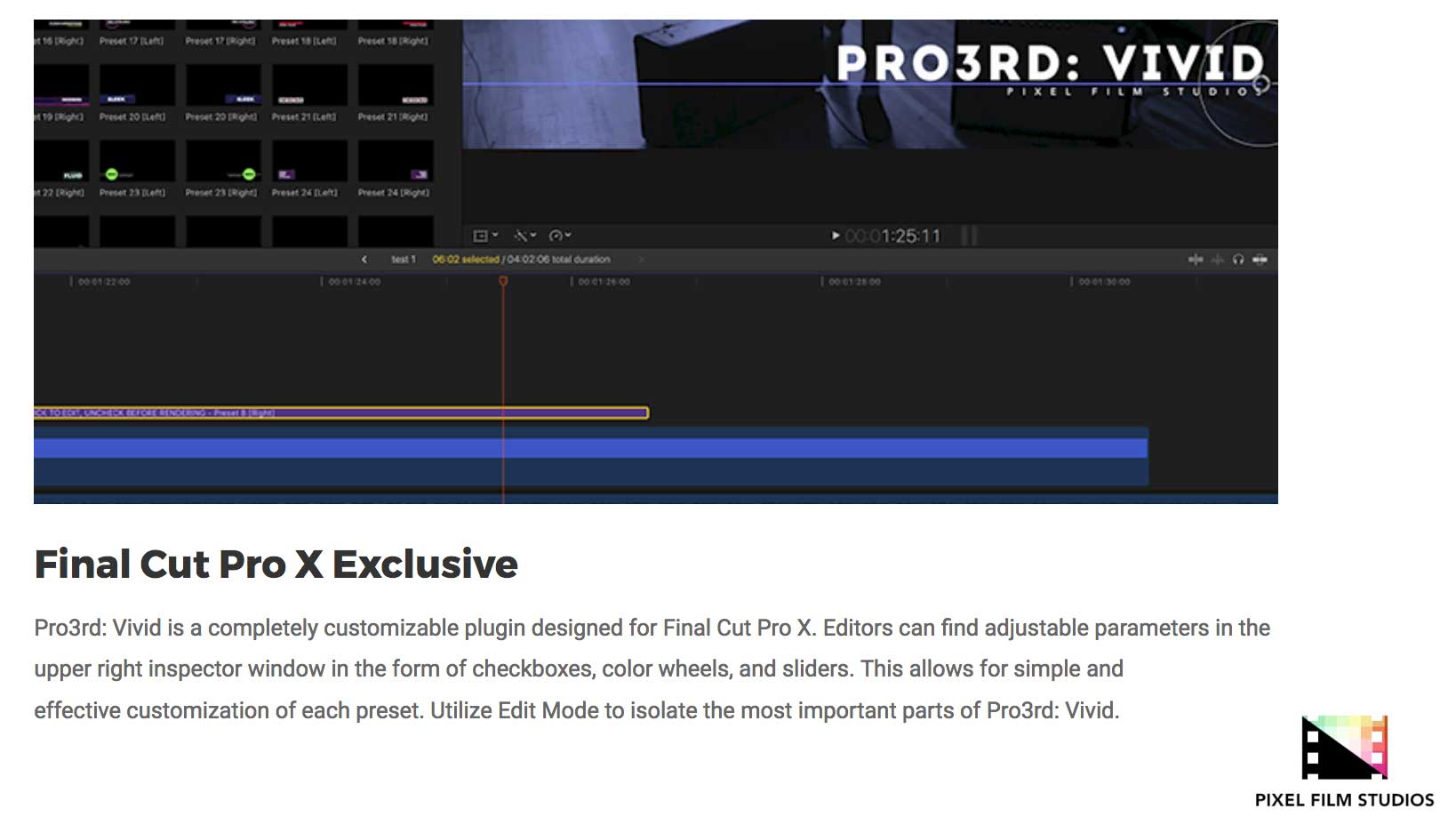Select the Preset 17 [Left] title
The width and height of the screenshot is (1456, 825).
coord(132,41)
